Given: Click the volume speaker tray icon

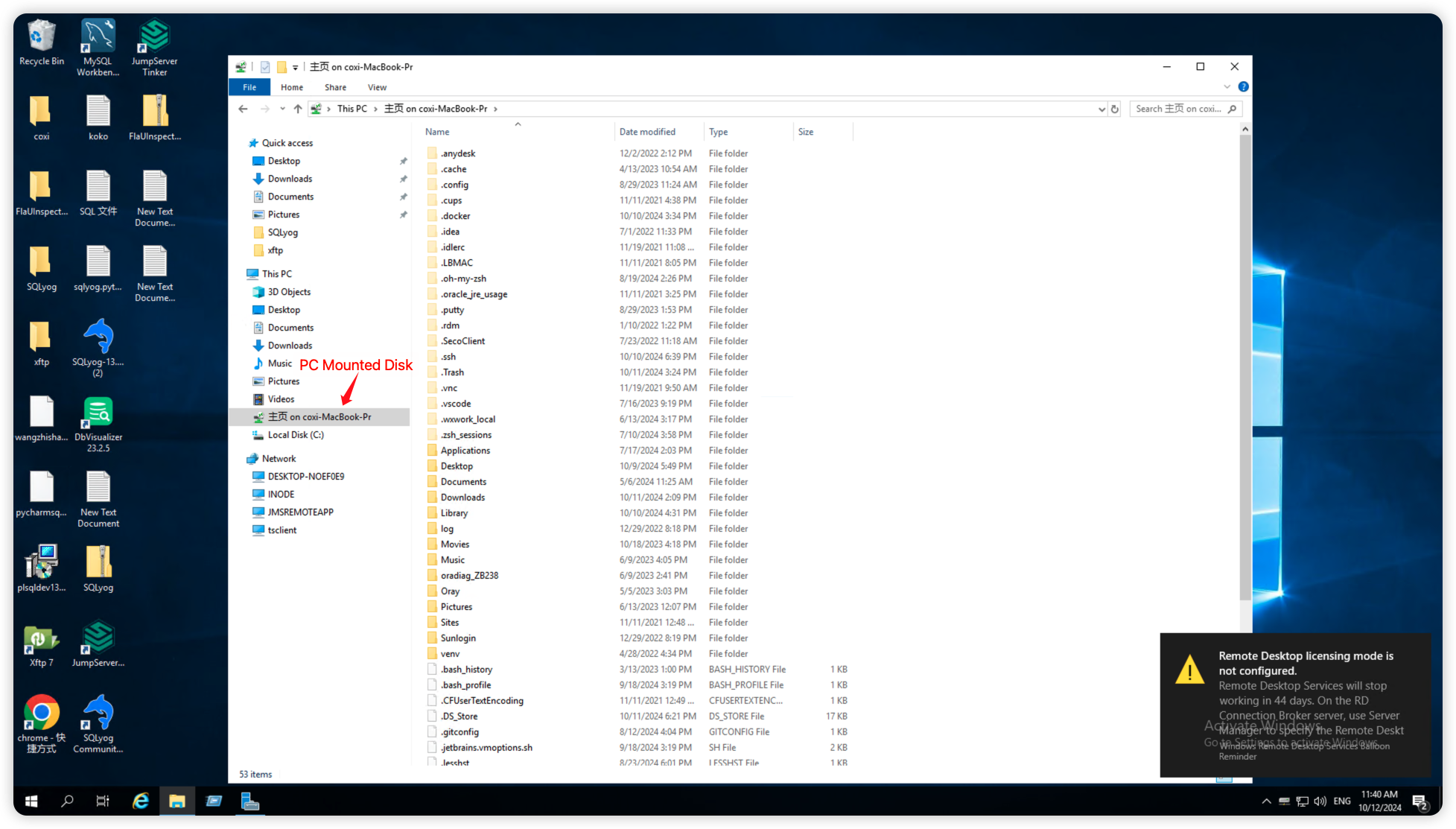Looking at the screenshot, I should (1320, 801).
